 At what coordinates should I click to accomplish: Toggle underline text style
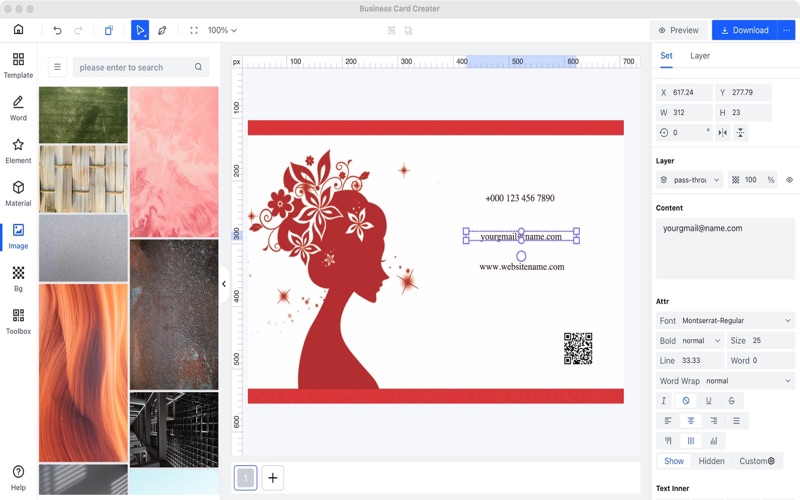point(709,401)
